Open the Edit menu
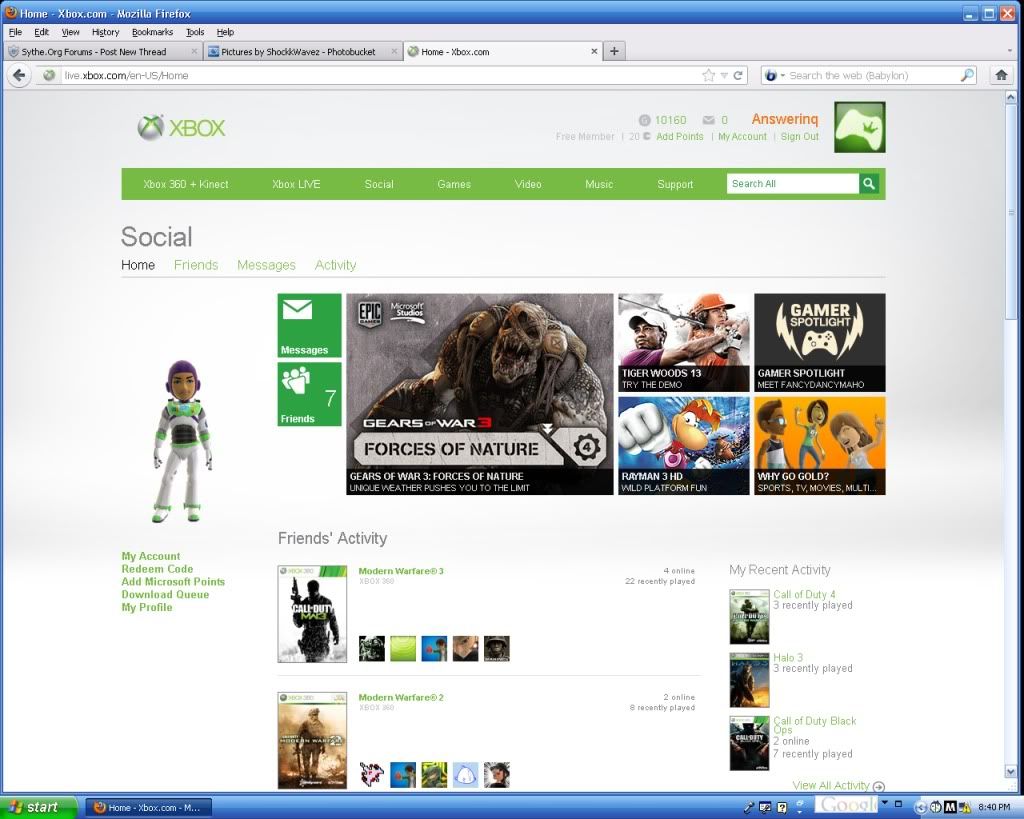This screenshot has width=1024, height=819. [41, 32]
